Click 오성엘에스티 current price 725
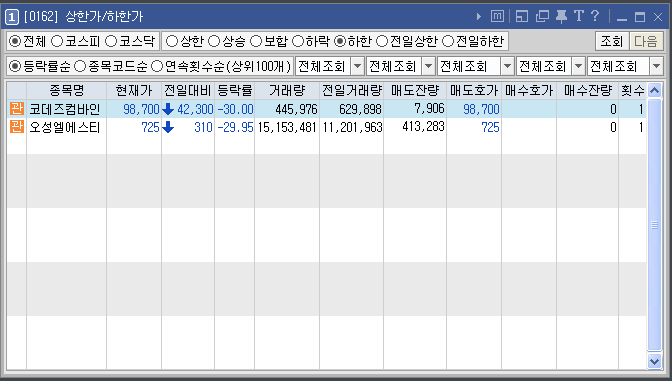The height and width of the screenshot is (381, 672). (x=150, y=127)
